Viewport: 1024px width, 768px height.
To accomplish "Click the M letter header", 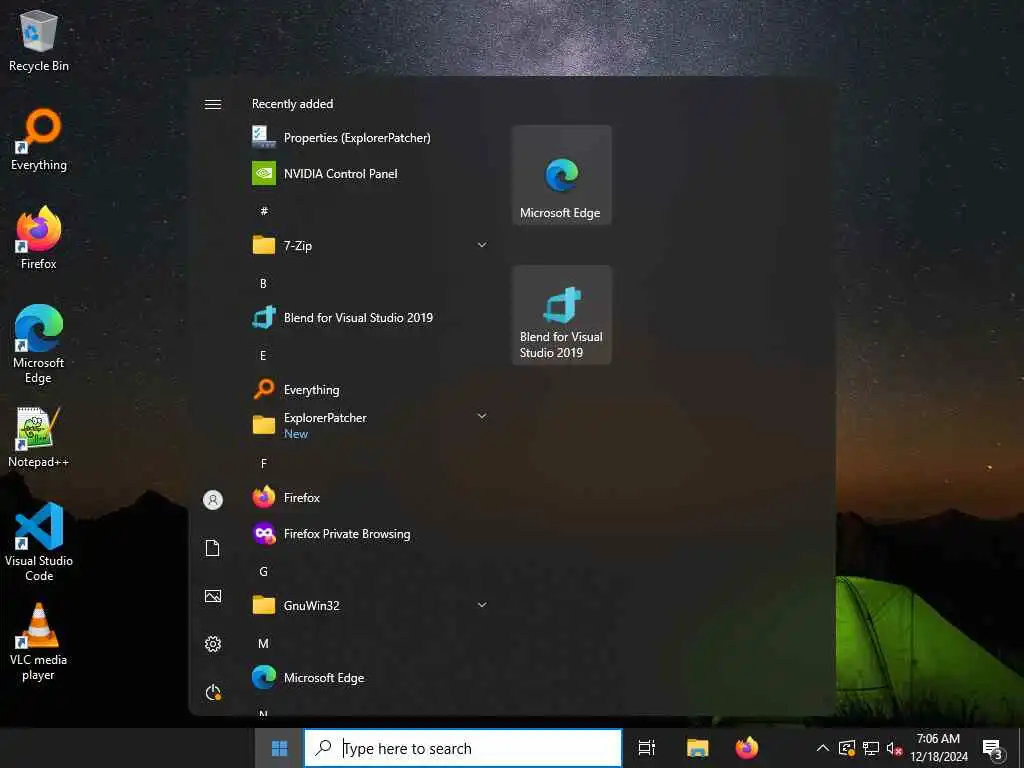I will [x=263, y=644].
